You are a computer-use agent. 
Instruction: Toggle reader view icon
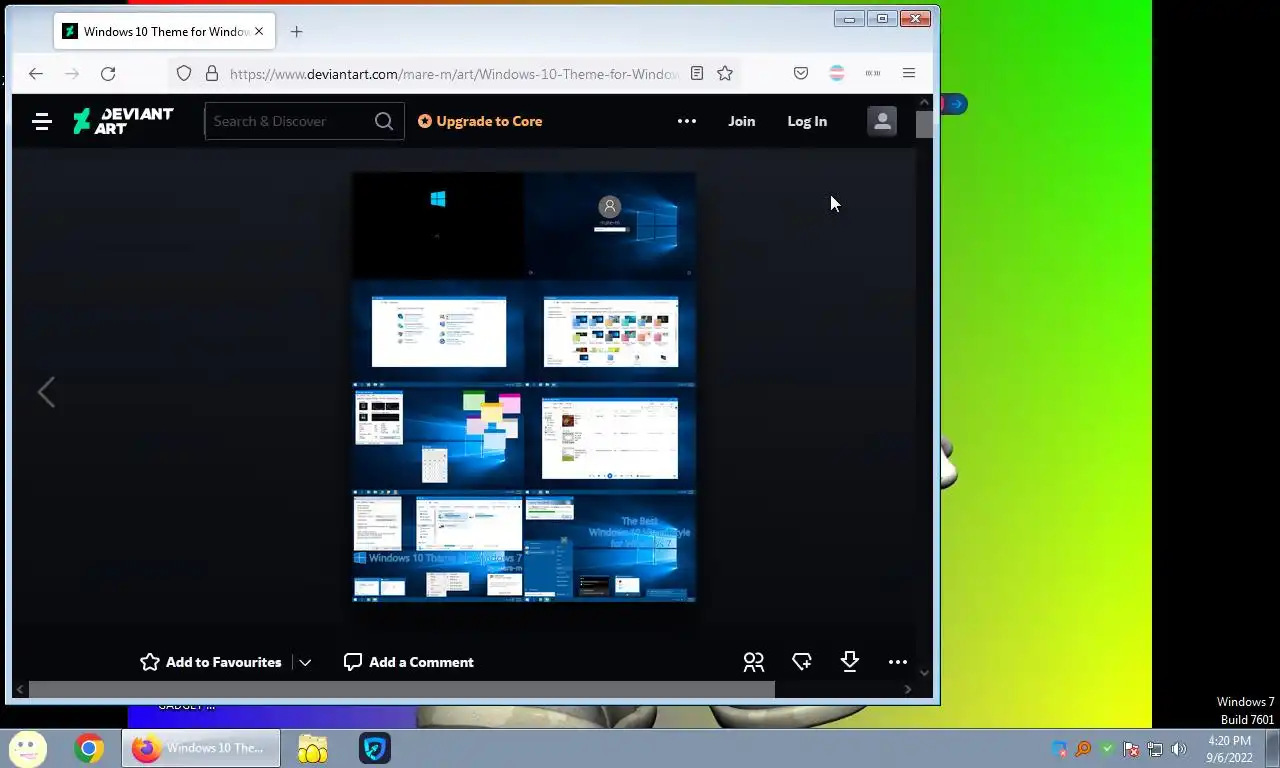(x=697, y=73)
